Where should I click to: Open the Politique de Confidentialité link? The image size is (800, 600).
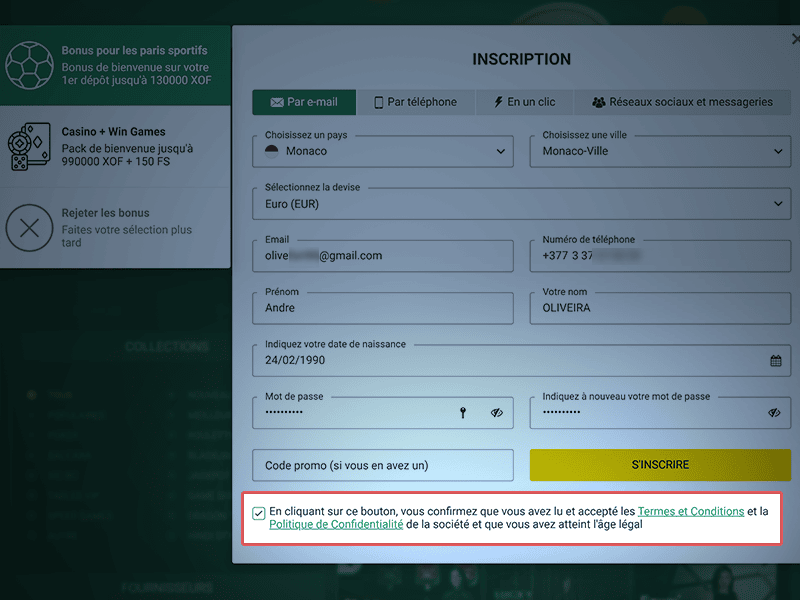point(336,524)
